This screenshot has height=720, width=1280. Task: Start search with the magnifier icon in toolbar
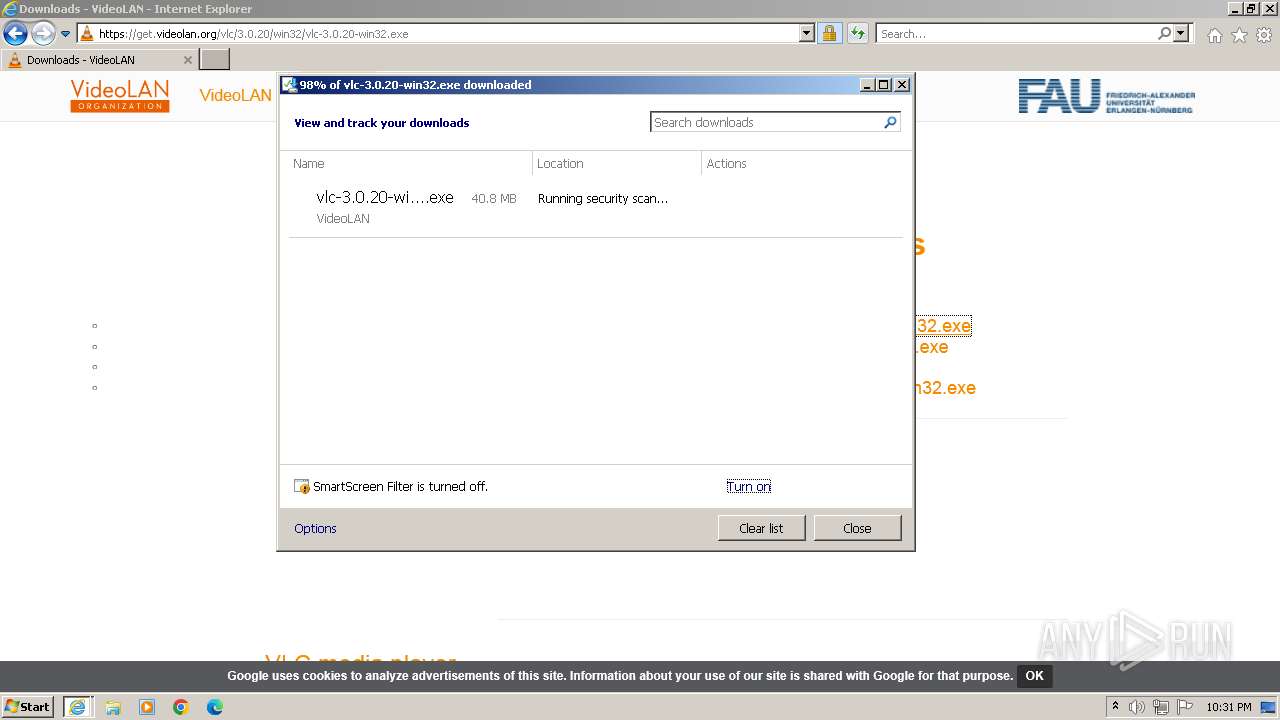1164,34
